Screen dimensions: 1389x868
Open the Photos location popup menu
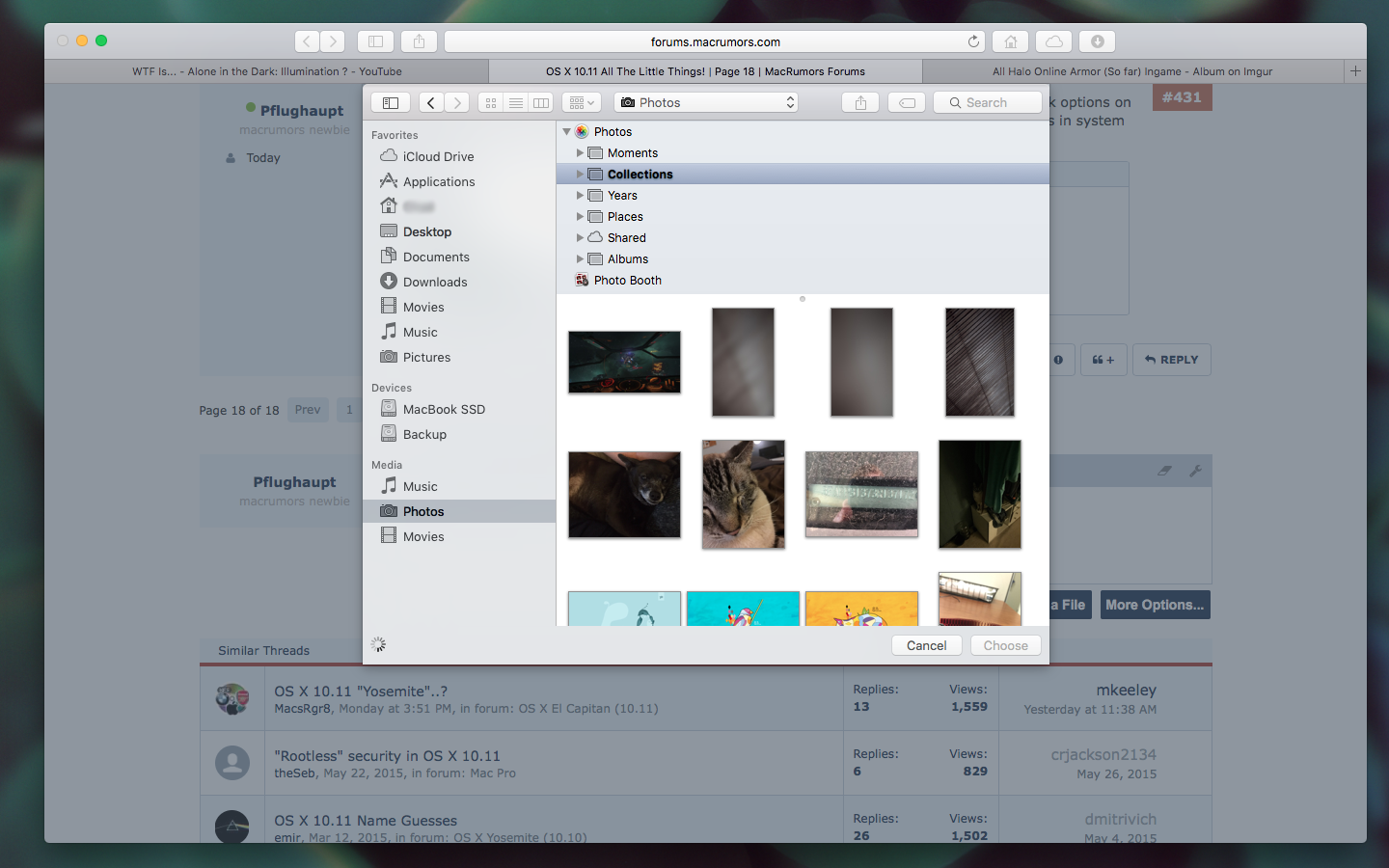click(706, 102)
